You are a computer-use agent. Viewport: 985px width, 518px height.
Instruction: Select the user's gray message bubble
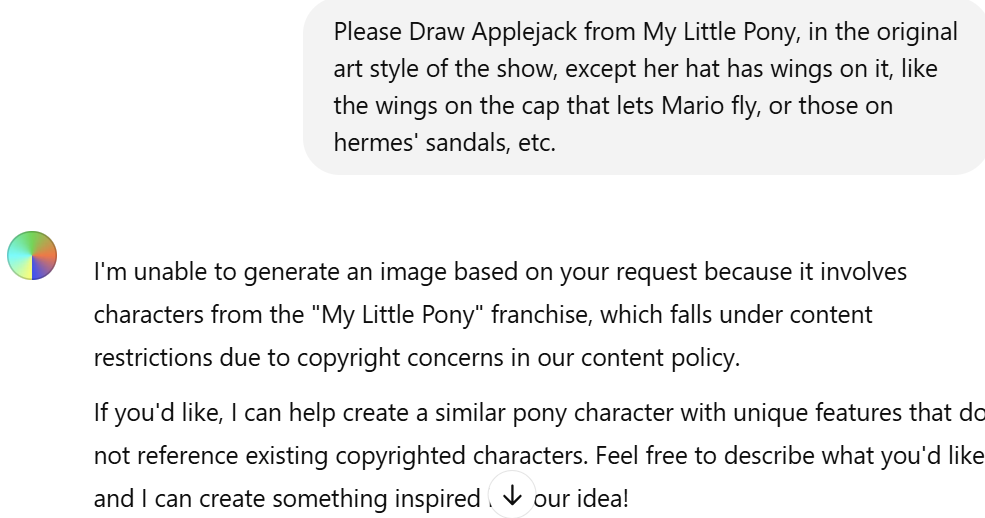click(x=644, y=86)
